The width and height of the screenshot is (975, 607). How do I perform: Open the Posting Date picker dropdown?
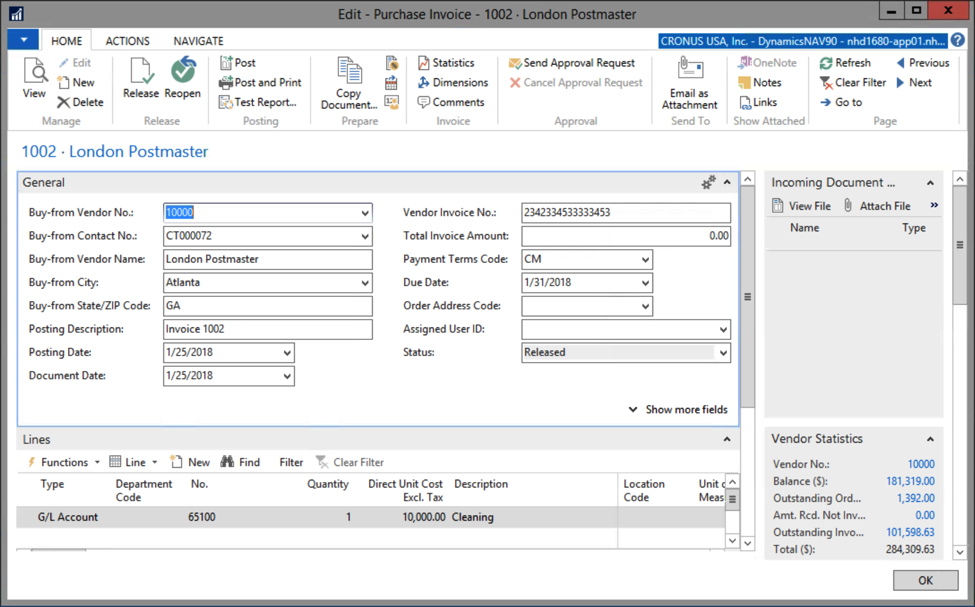(287, 353)
